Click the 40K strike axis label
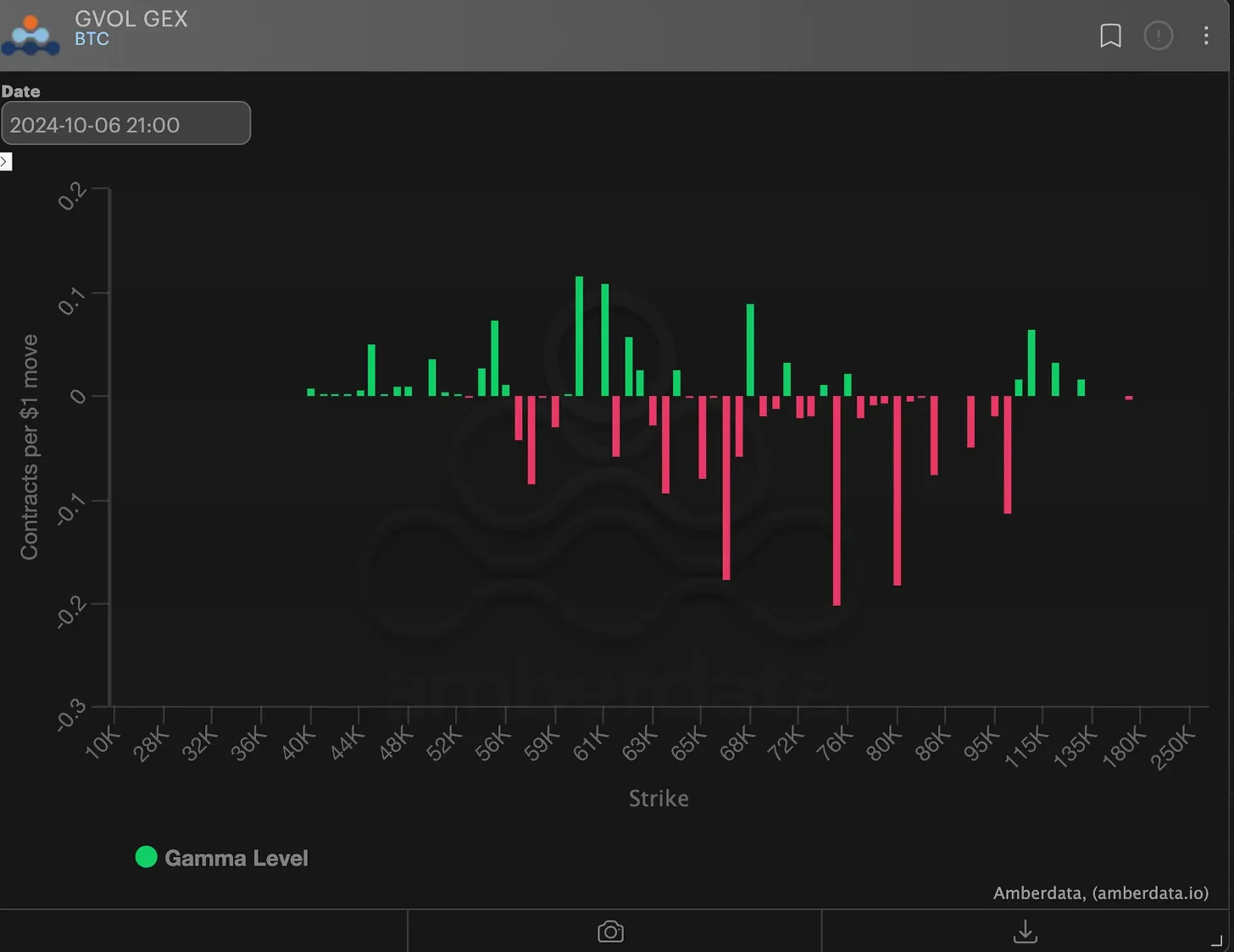The image size is (1234, 952). pyautogui.click(x=298, y=744)
